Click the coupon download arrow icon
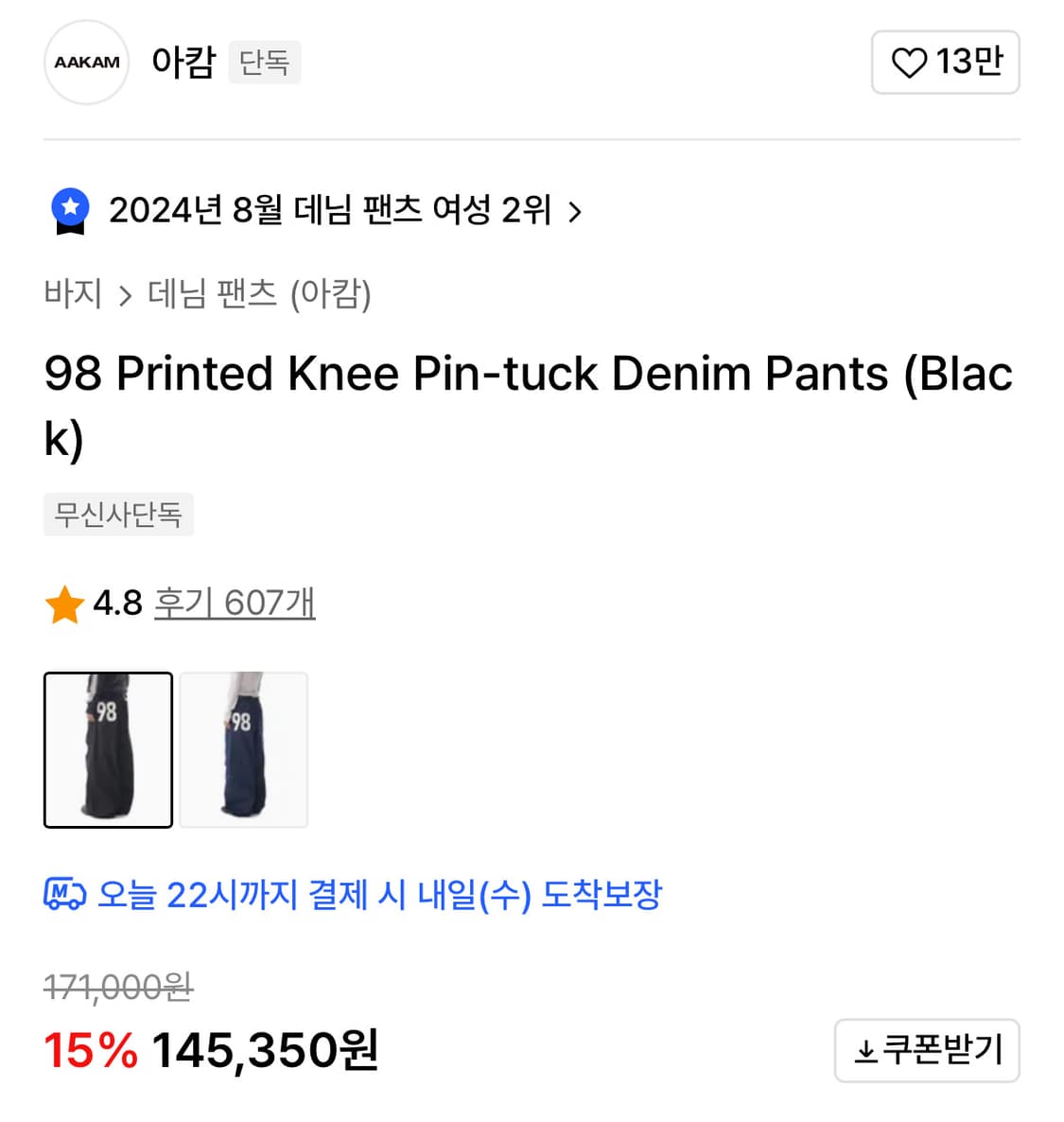Screen dimensions: 1064x1122 (x=864, y=1051)
